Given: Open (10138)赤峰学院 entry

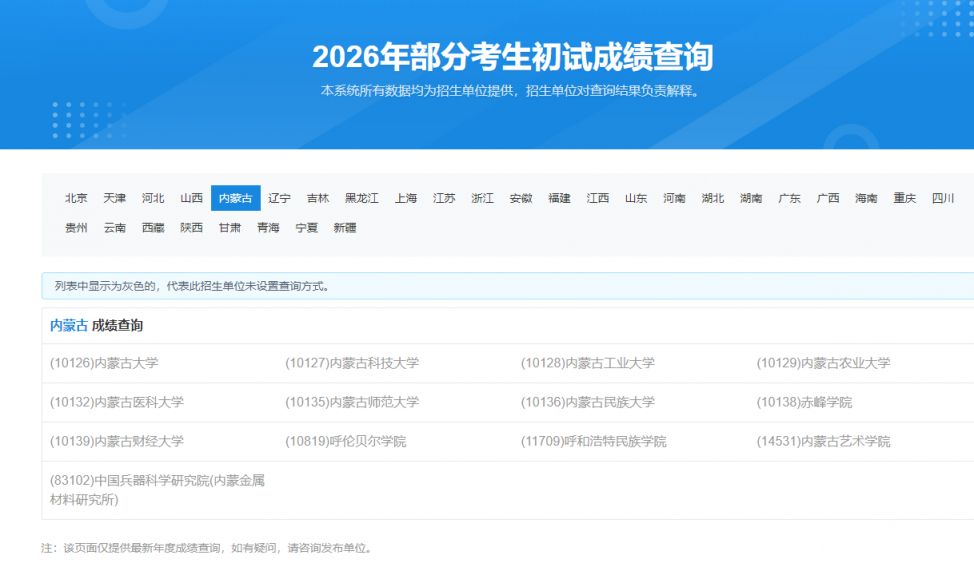Looking at the screenshot, I should [x=804, y=402].
